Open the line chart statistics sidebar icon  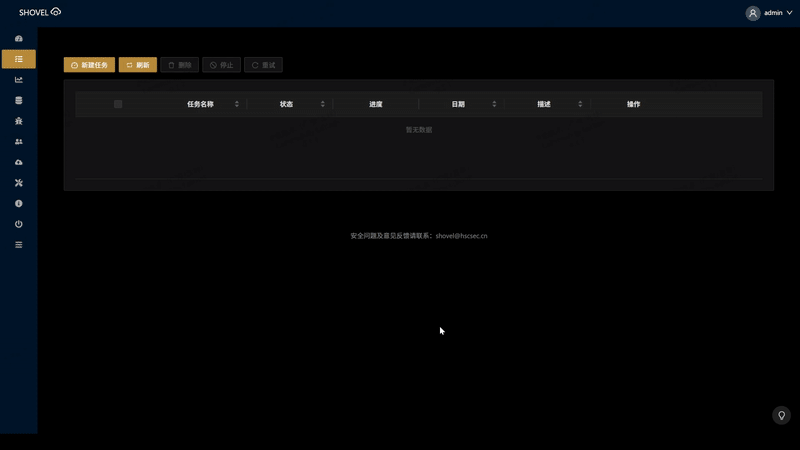[19, 80]
